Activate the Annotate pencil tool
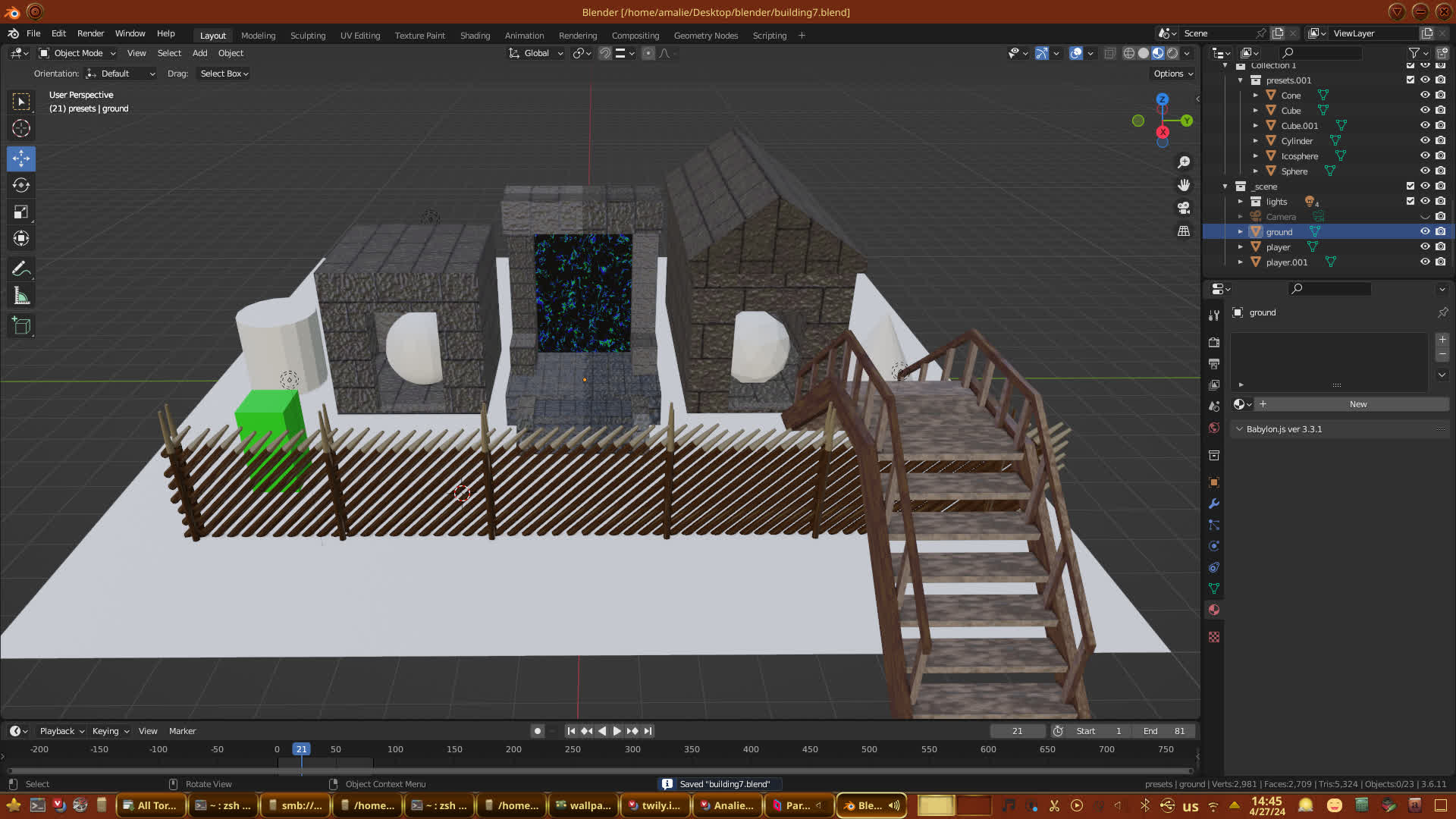 pyautogui.click(x=21, y=269)
